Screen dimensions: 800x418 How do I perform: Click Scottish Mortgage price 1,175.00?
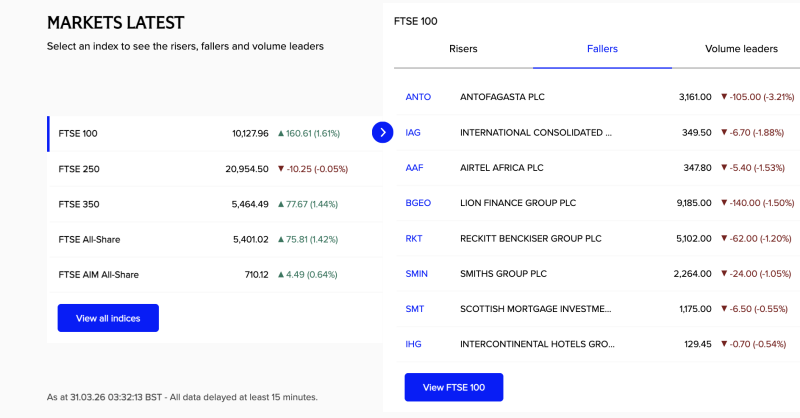click(x=695, y=309)
